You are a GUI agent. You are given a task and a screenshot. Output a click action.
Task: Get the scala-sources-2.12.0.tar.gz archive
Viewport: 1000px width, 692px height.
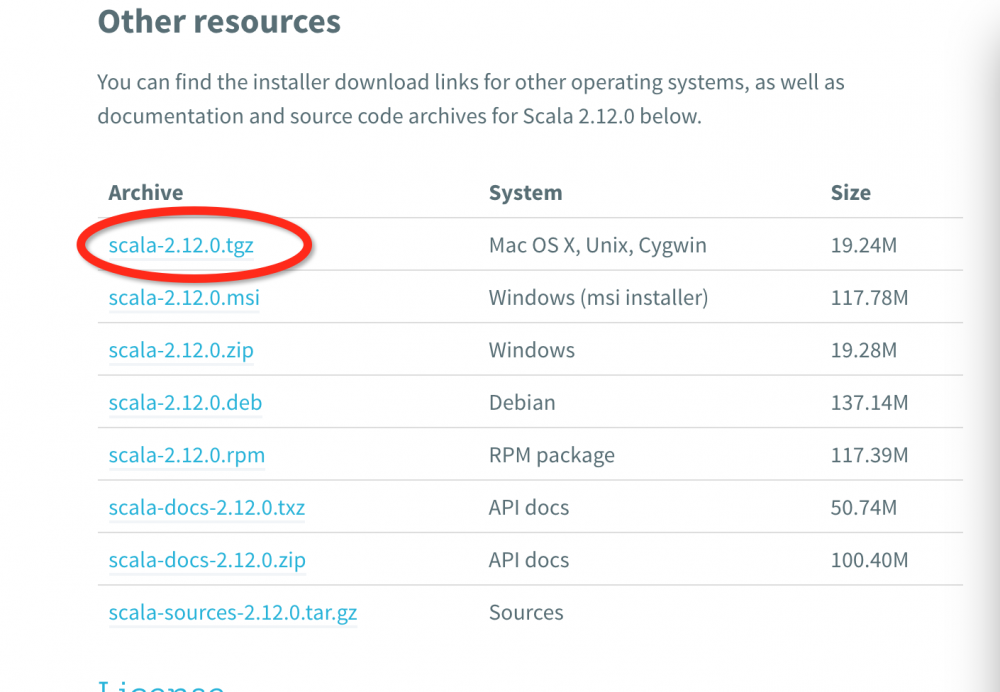coord(232,613)
